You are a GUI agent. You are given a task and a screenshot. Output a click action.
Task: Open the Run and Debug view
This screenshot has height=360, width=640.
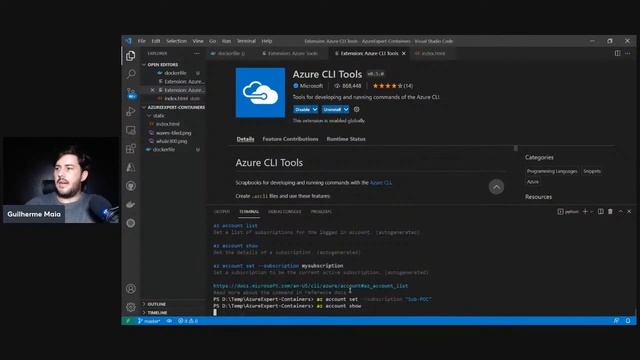(131, 111)
